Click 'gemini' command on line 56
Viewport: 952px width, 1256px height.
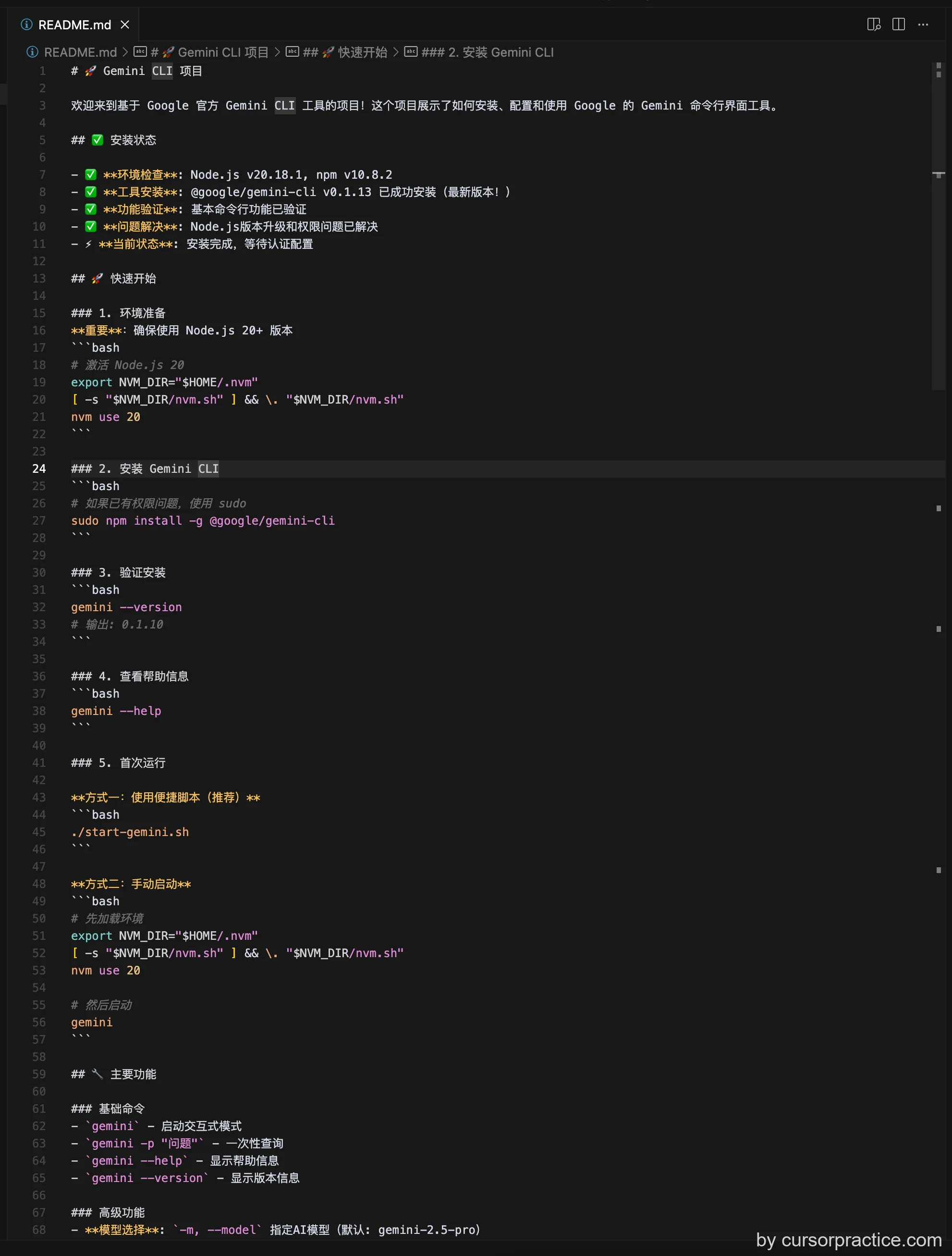click(92, 1022)
